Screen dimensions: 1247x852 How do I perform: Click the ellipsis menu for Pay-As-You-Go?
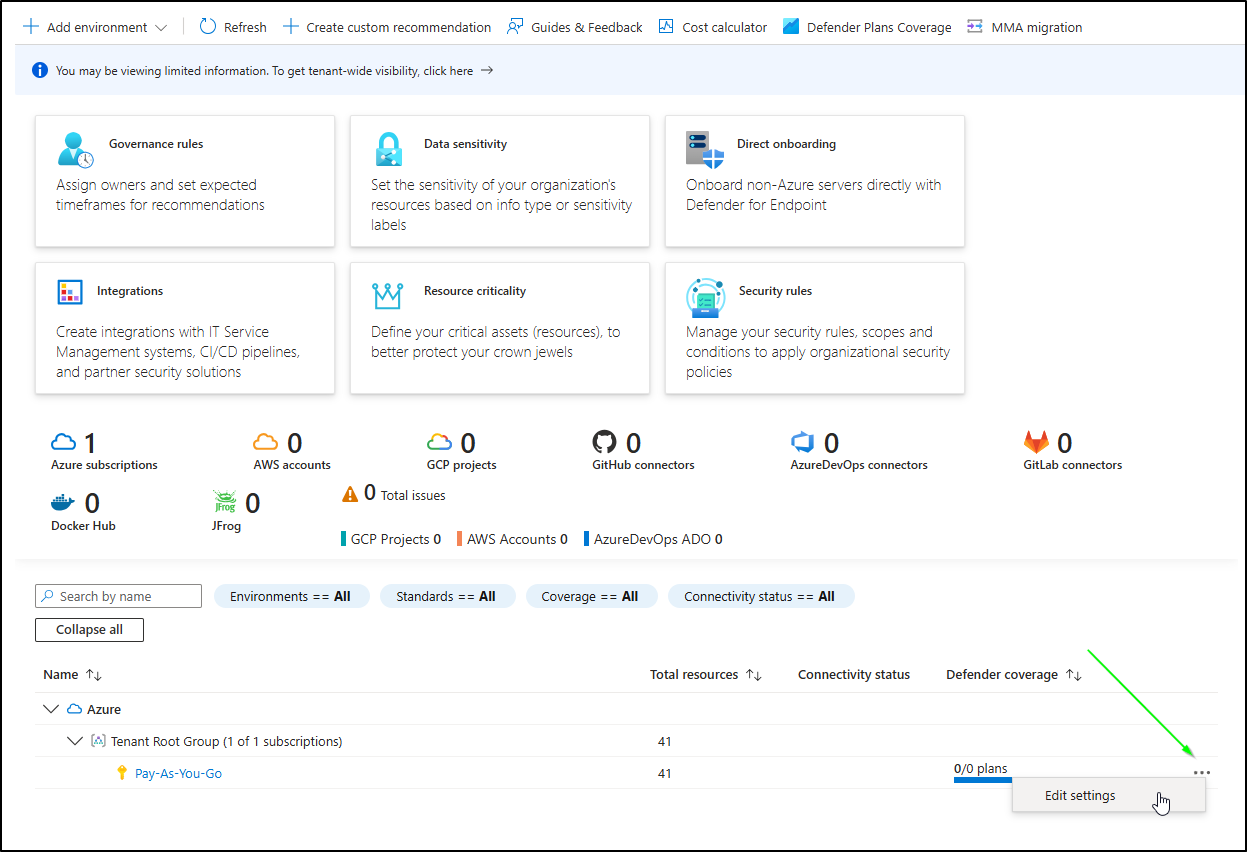pyautogui.click(x=1202, y=773)
